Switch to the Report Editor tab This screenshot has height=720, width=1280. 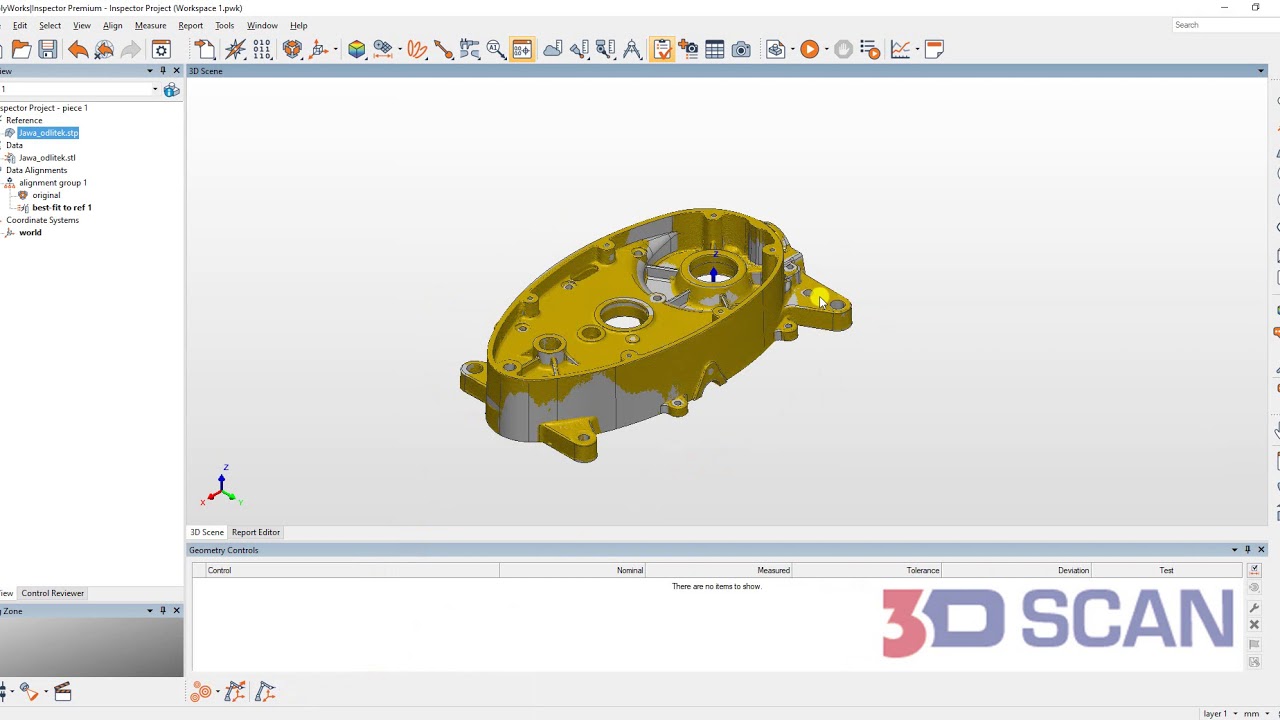click(255, 532)
